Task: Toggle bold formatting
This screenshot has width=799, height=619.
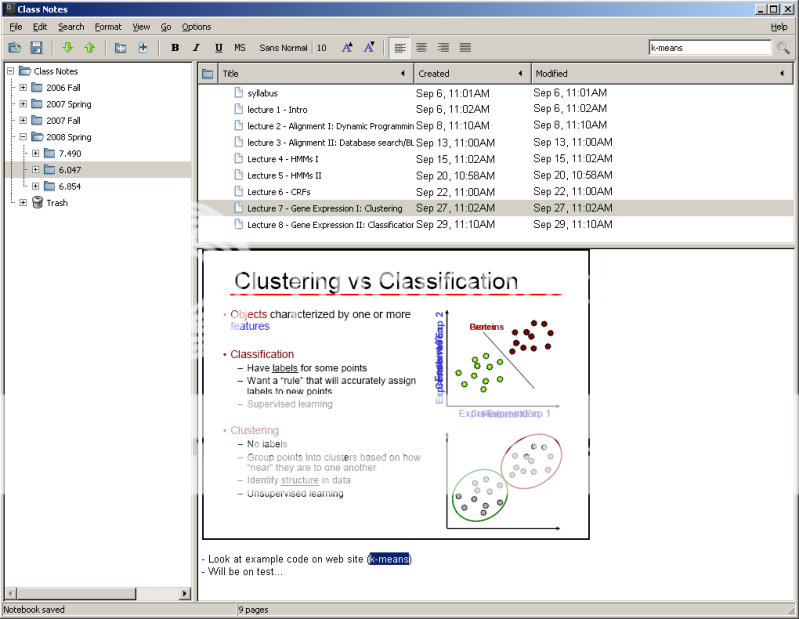Action: click(175, 47)
